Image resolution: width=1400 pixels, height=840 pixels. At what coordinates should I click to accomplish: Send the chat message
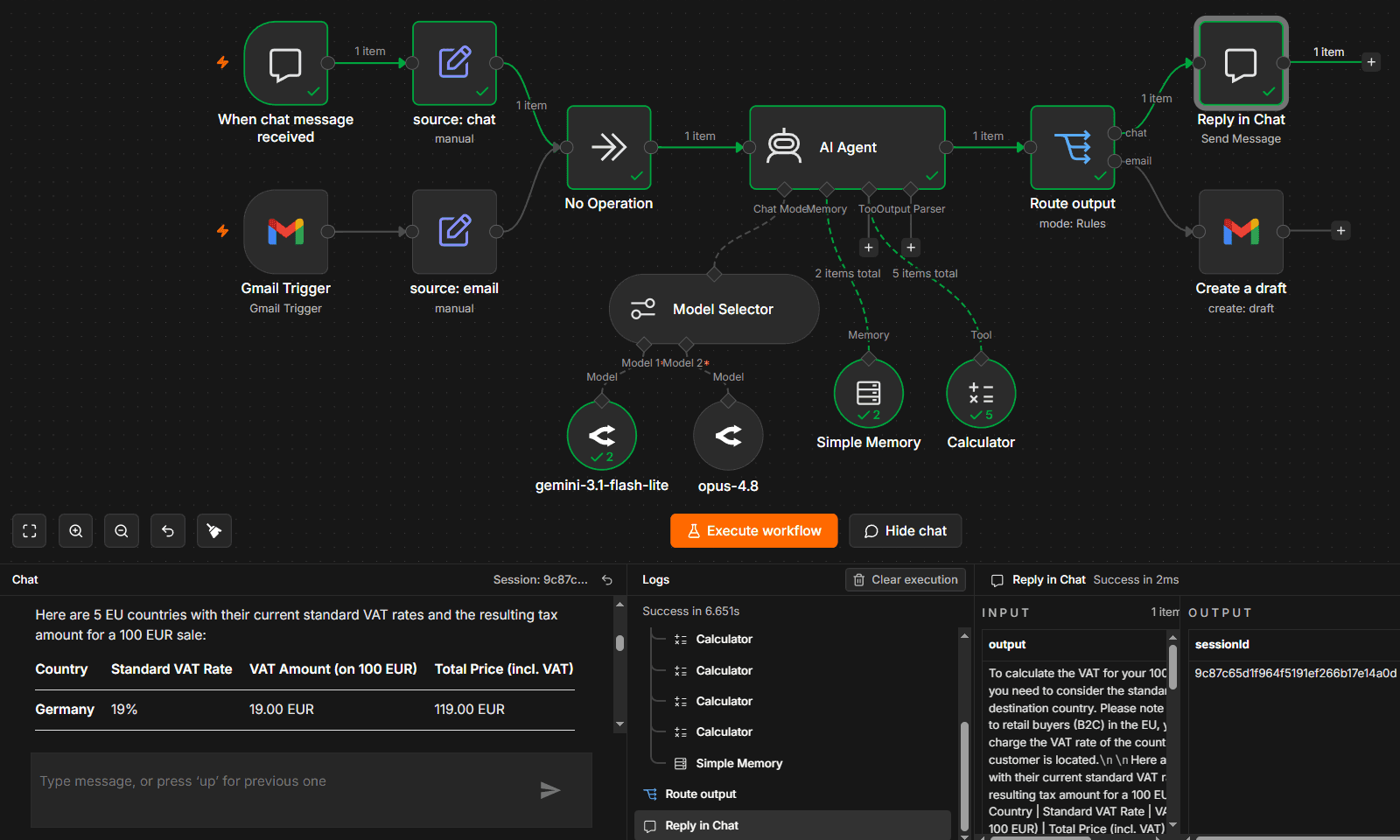pyautogui.click(x=550, y=790)
